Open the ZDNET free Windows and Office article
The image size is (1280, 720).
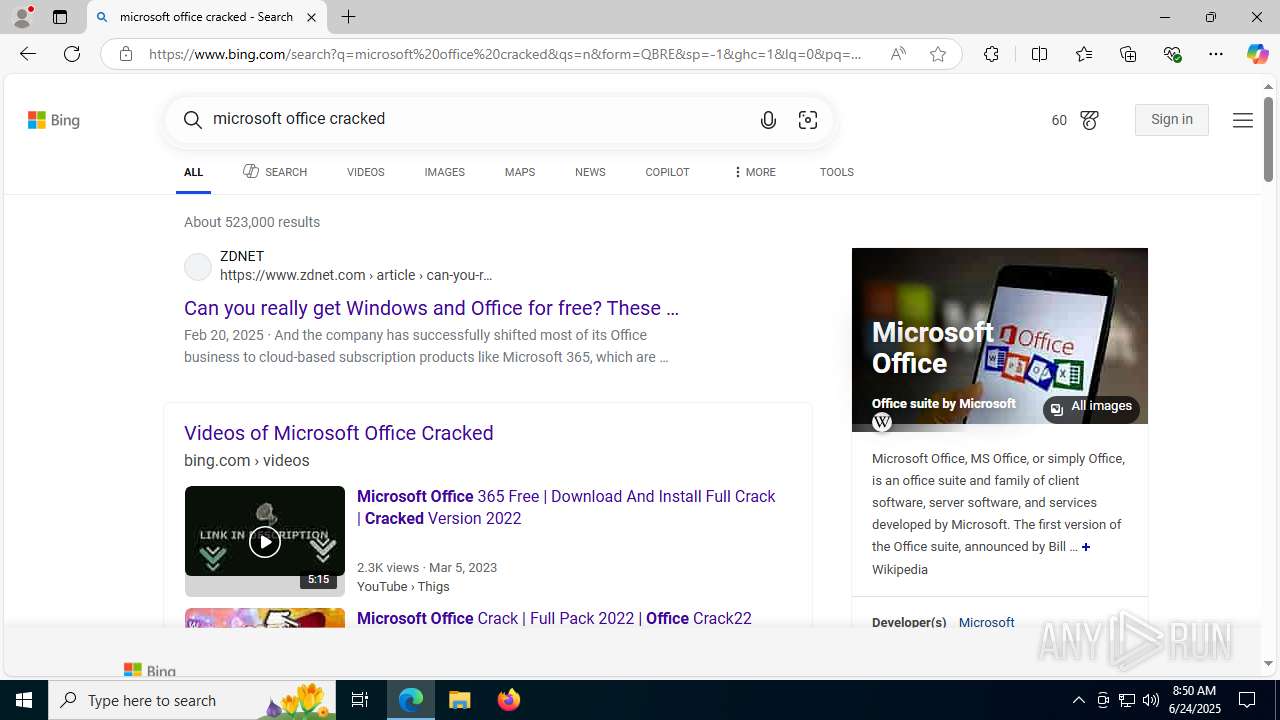pyautogui.click(x=431, y=308)
